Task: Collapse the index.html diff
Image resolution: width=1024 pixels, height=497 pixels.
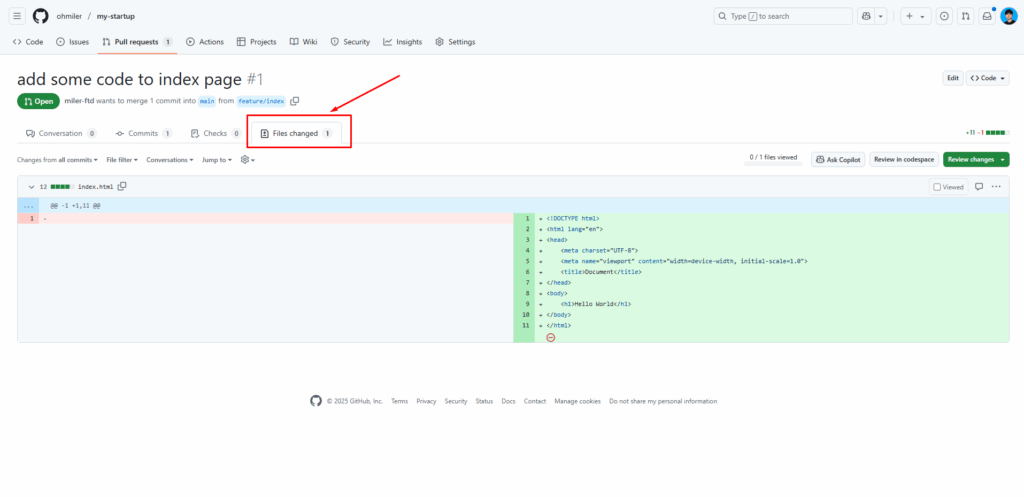Action: (x=30, y=187)
